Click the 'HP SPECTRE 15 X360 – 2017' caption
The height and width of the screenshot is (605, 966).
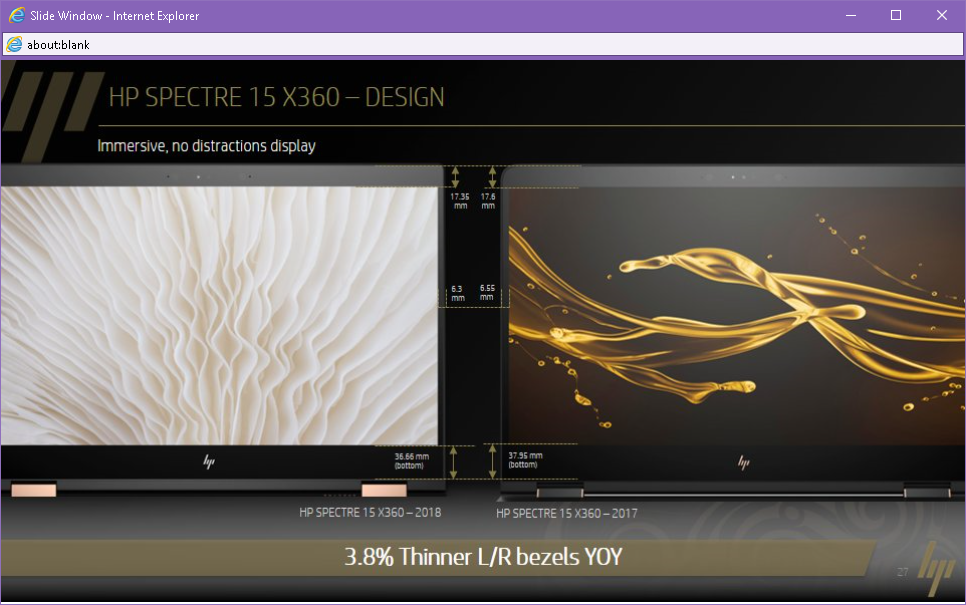[x=567, y=514]
